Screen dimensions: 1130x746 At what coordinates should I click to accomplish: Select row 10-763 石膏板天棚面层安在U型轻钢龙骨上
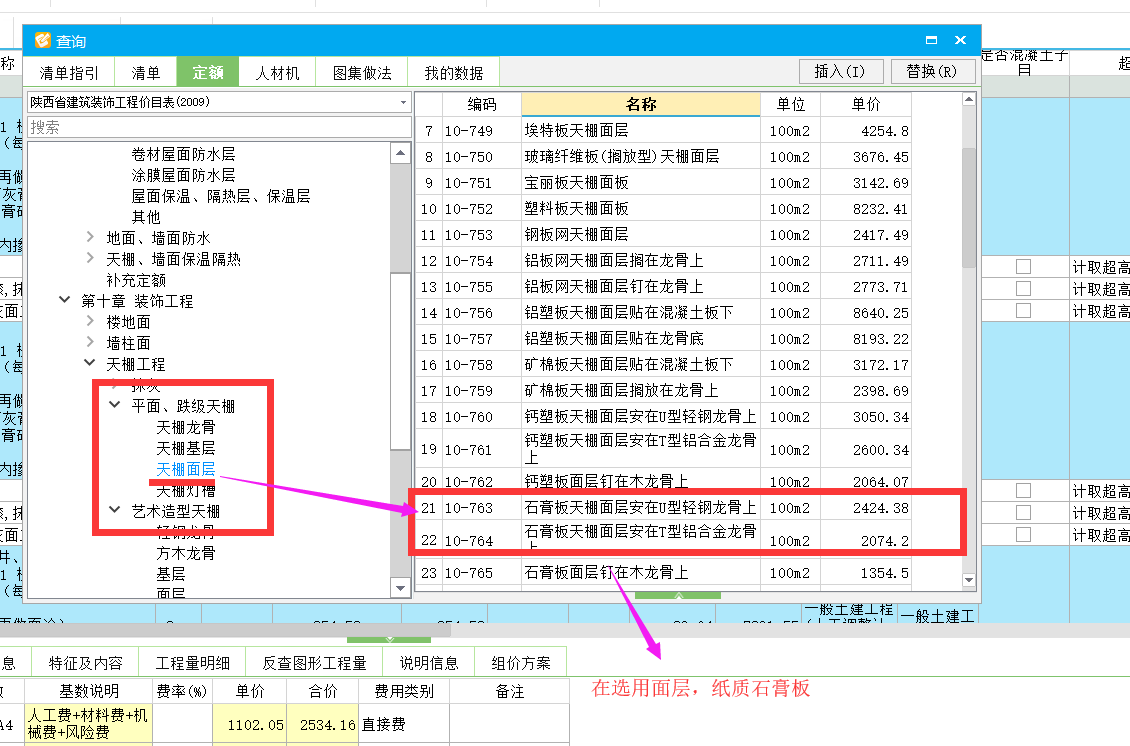[x=663, y=507]
